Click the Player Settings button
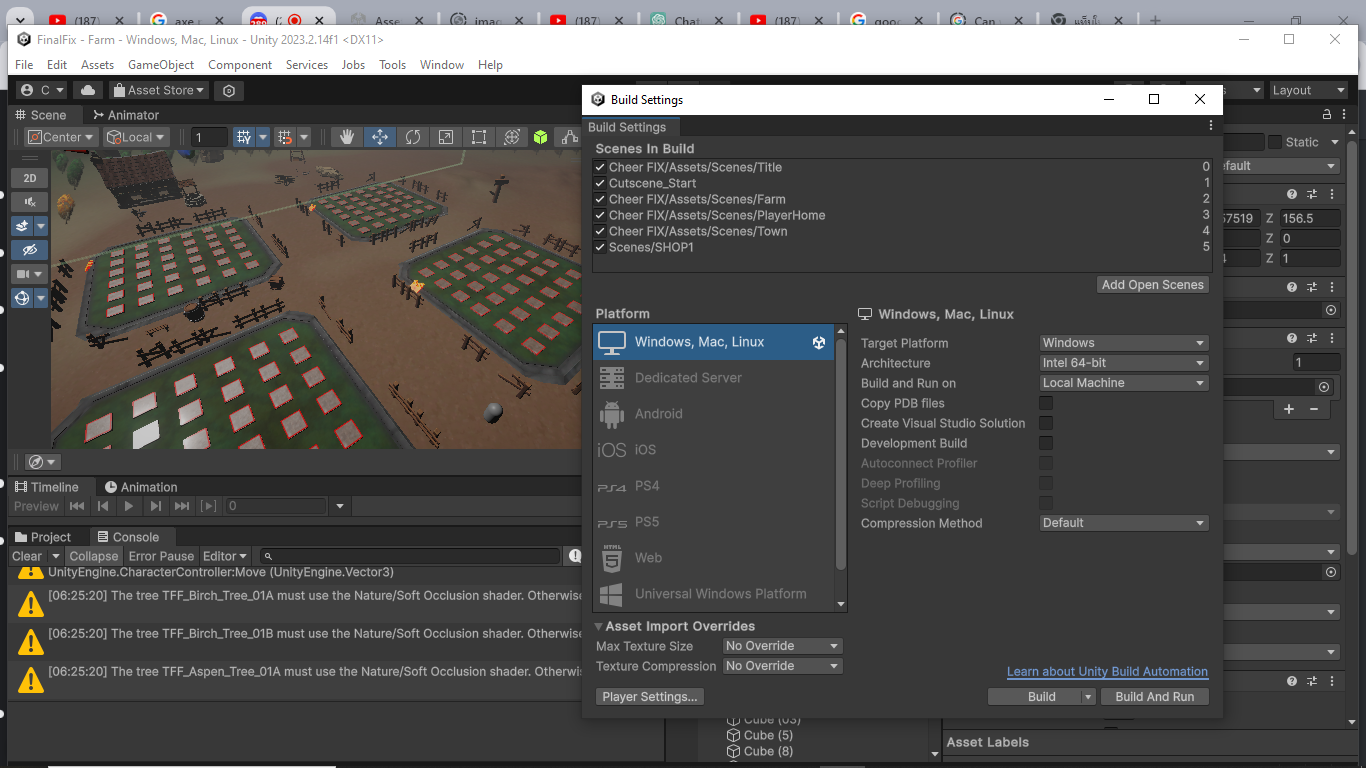The image size is (1366, 768). coord(649,697)
